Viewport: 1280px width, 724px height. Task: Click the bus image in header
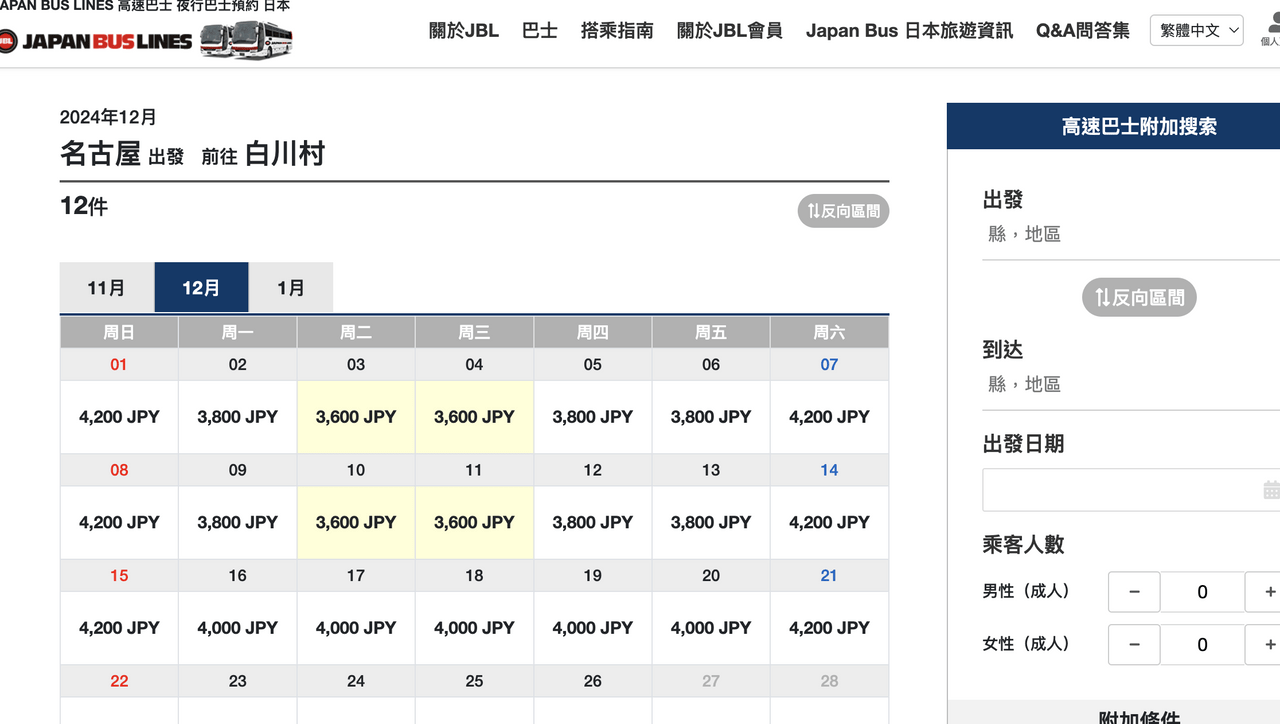[246, 40]
